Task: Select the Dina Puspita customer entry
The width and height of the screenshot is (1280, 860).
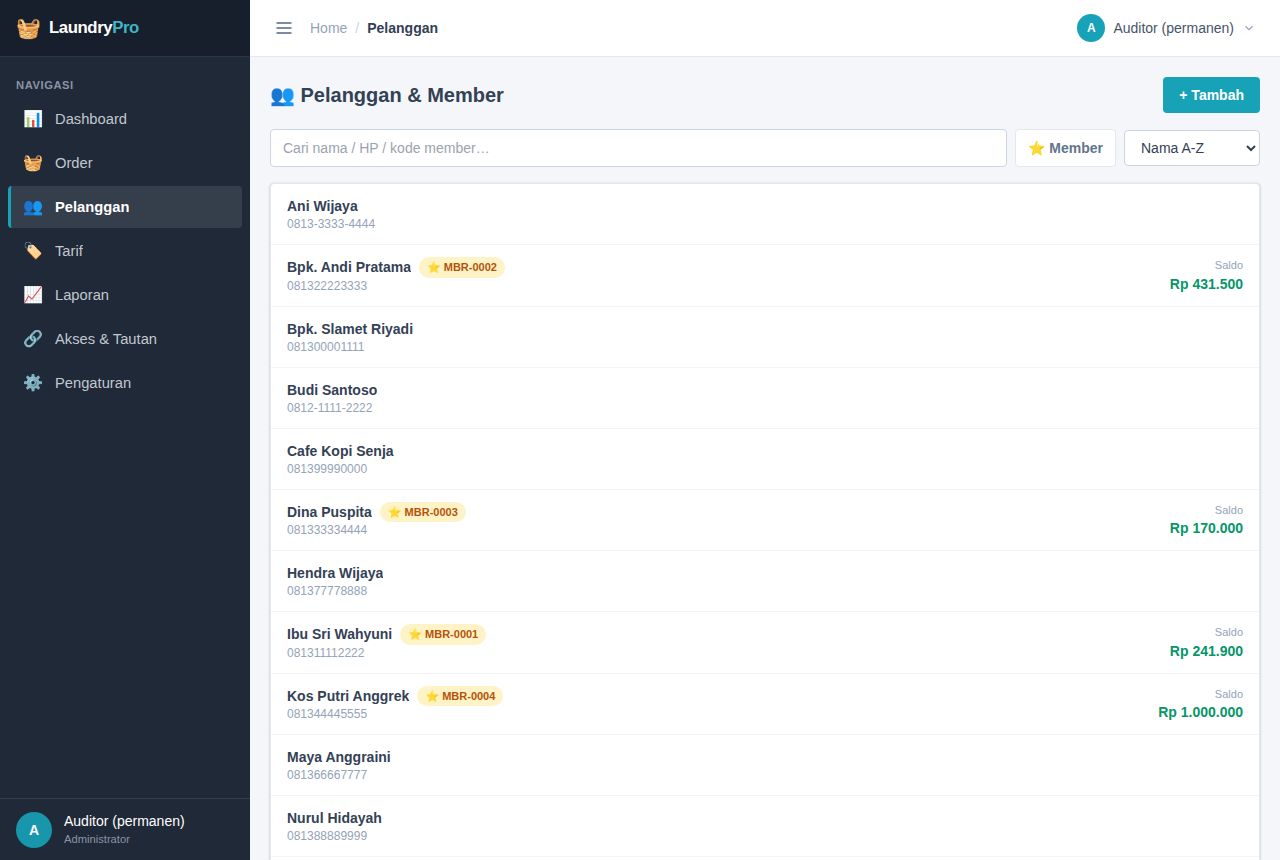Action: (765, 520)
